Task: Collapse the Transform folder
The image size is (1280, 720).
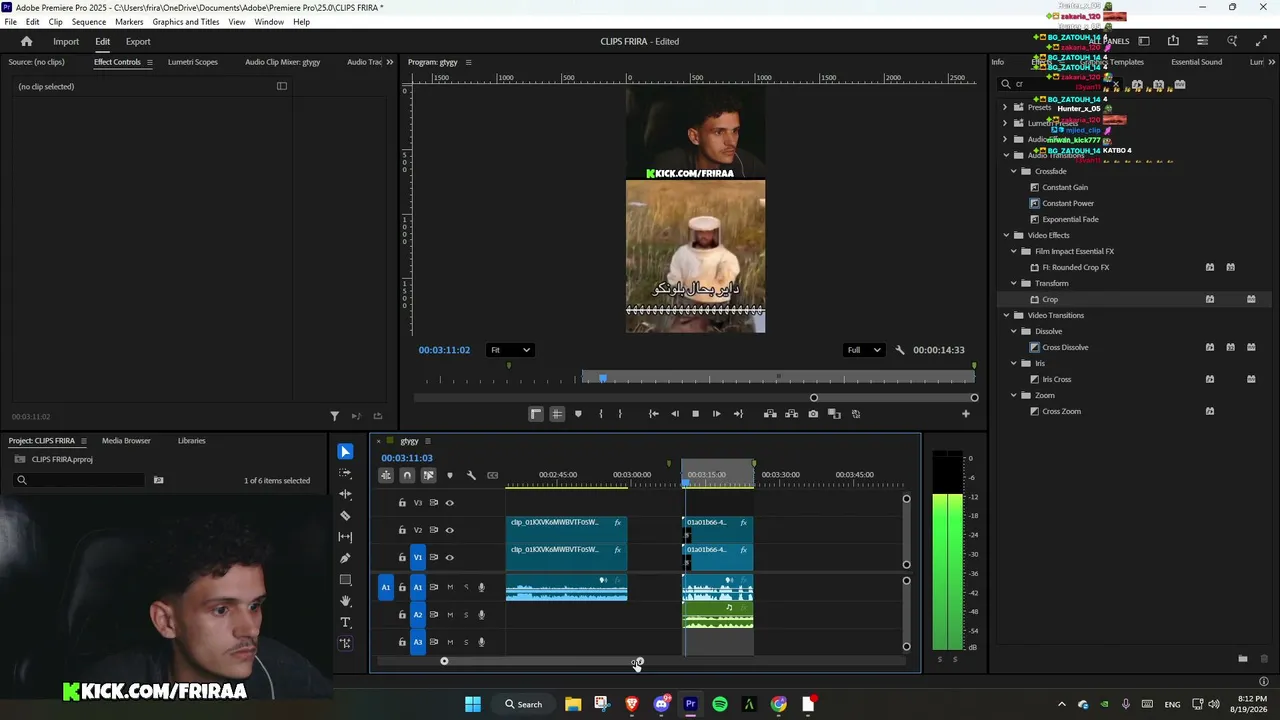Action: [1014, 283]
